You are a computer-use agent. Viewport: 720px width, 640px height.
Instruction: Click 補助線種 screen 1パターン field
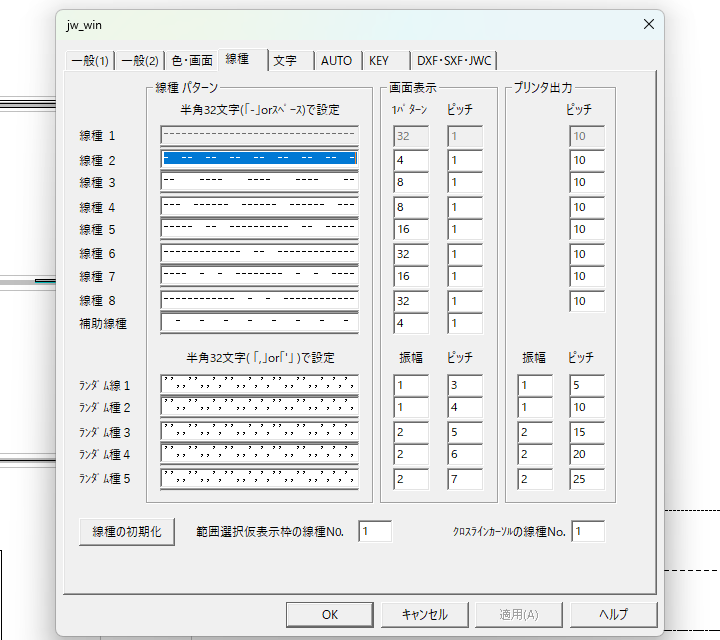click(x=411, y=323)
